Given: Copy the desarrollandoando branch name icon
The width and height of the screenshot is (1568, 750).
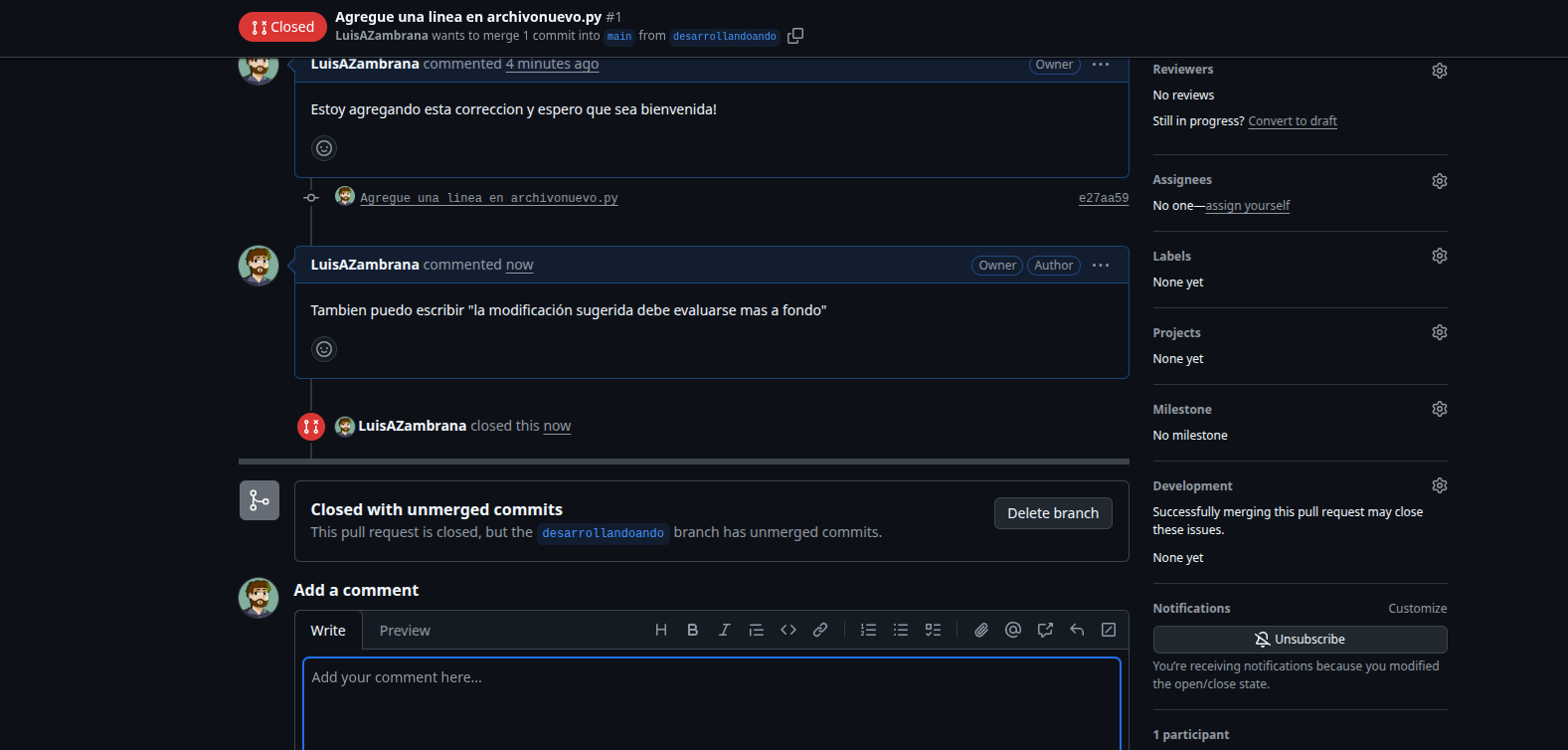Looking at the screenshot, I should point(795,36).
